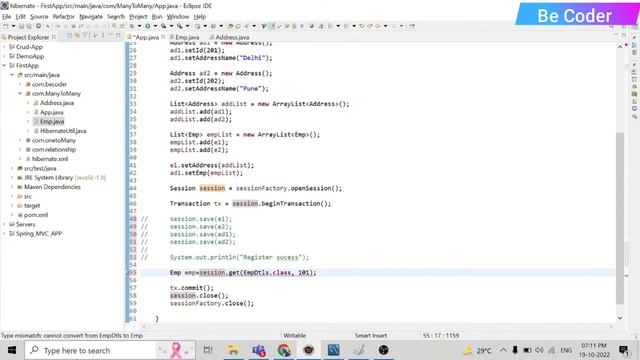
Task: Expand the DemoApp project node
Action: point(4,56)
